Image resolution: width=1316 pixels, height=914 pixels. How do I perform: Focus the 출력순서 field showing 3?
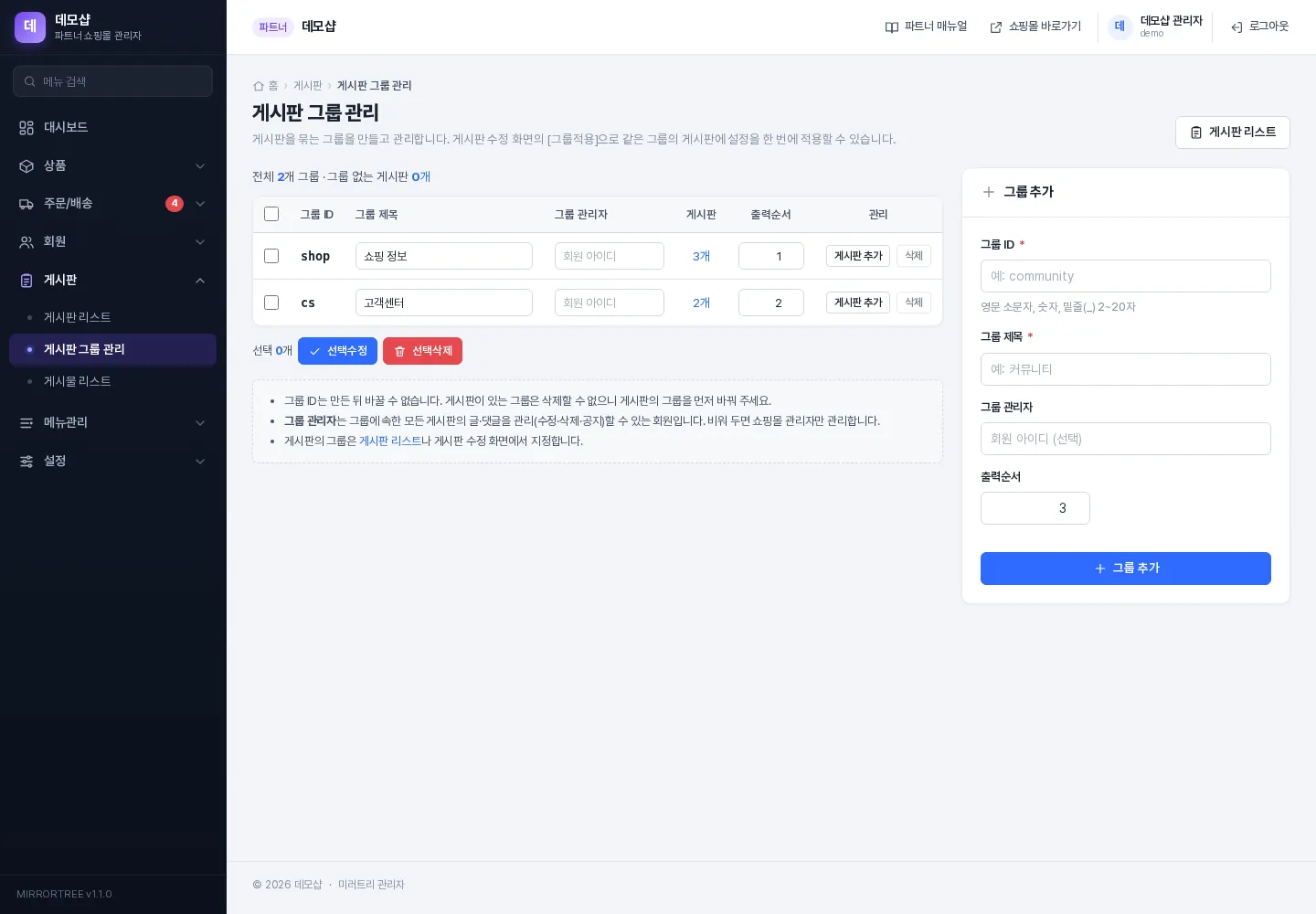point(1035,508)
